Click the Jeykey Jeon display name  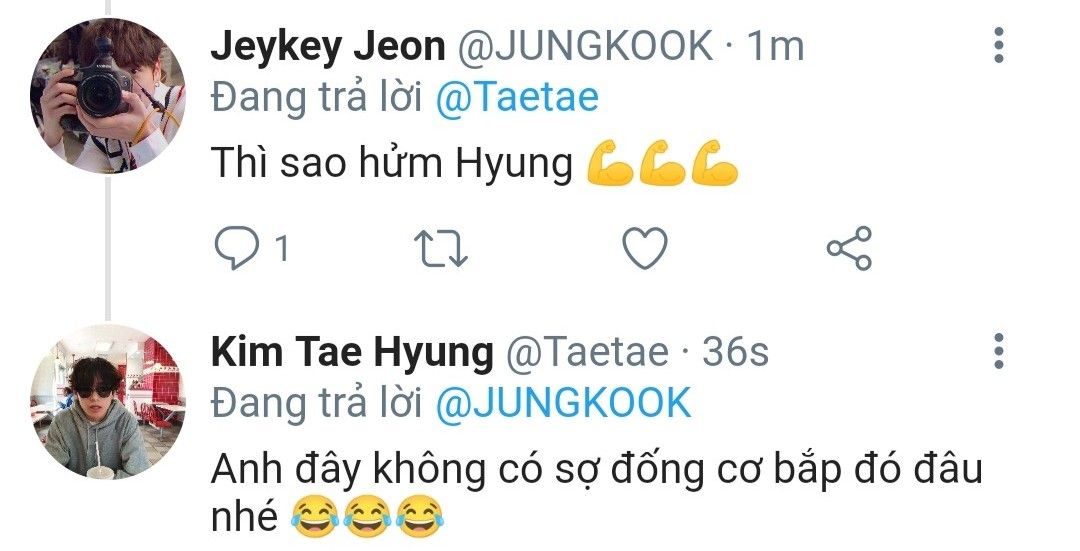328,46
